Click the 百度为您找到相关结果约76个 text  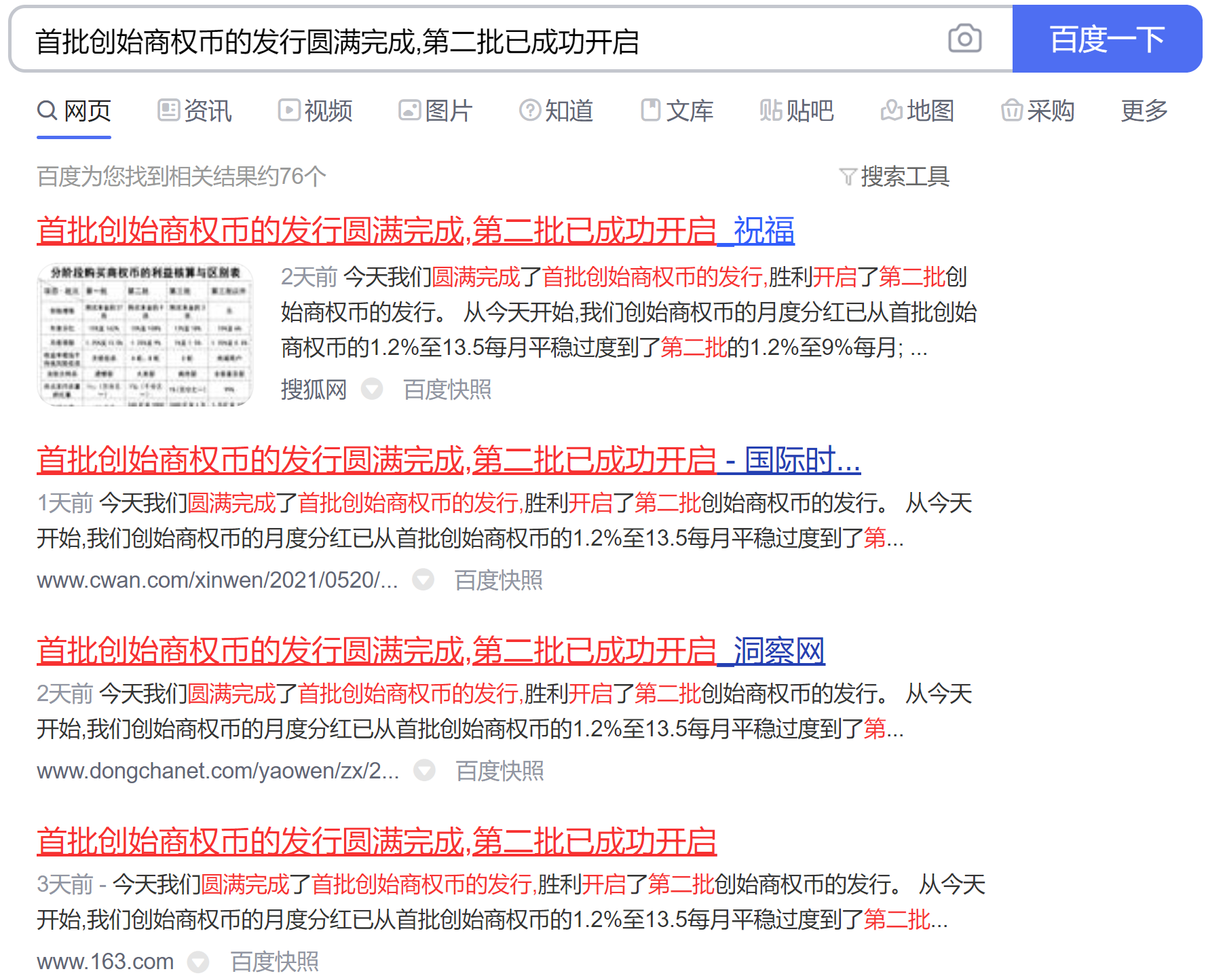[181, 176]
